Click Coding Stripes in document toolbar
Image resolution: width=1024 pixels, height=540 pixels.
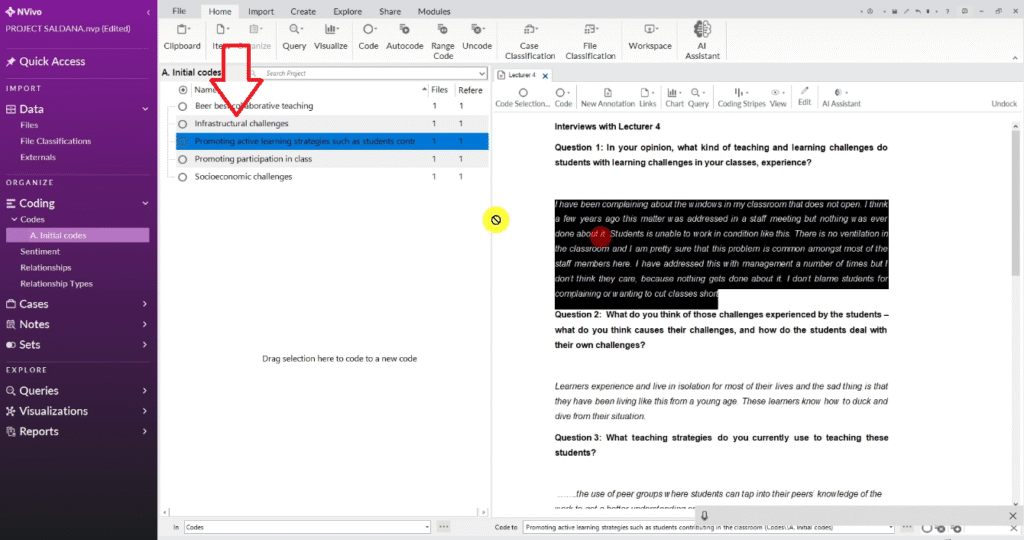point(741,96)
